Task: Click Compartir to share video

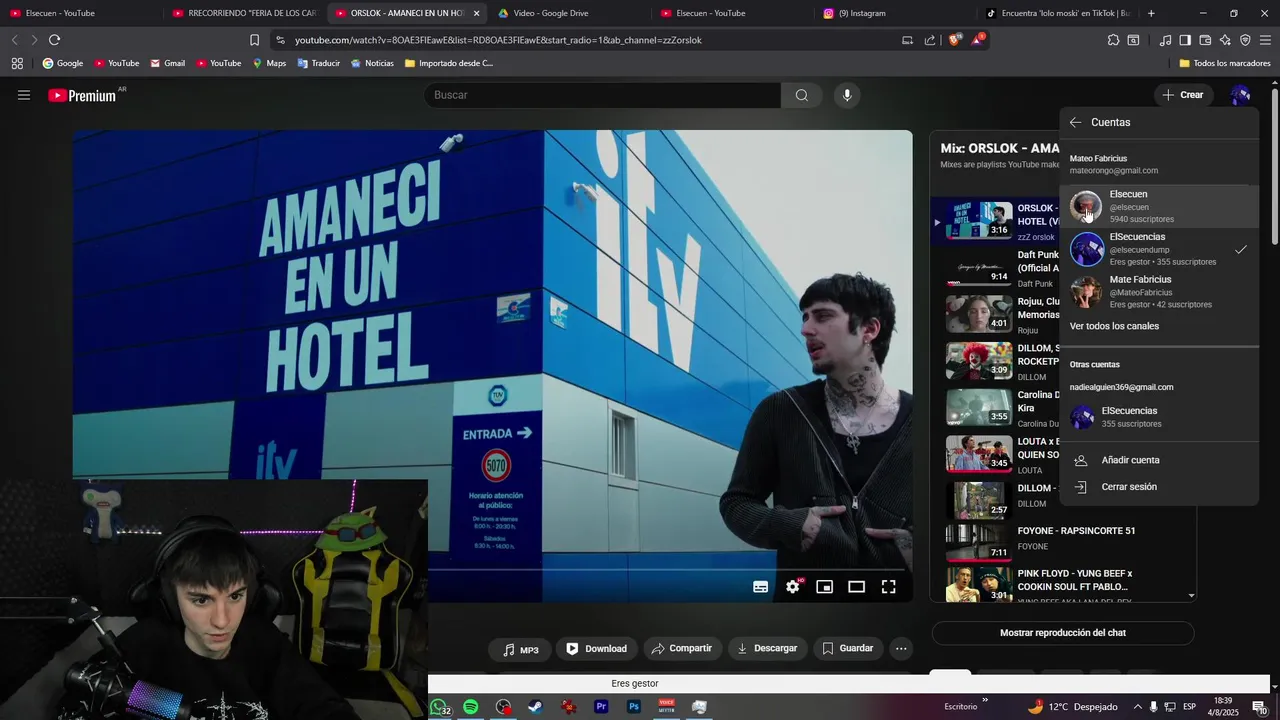Action: pyautogui.click(x=681, y=649)
